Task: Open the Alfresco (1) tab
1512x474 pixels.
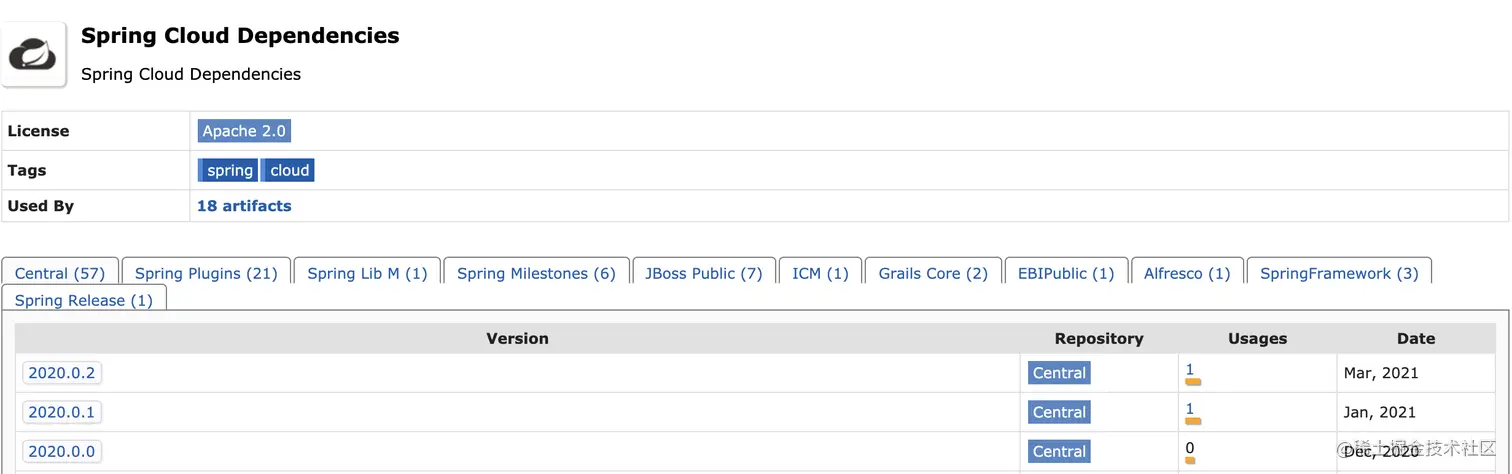Action: click(x=1187, y=273)
